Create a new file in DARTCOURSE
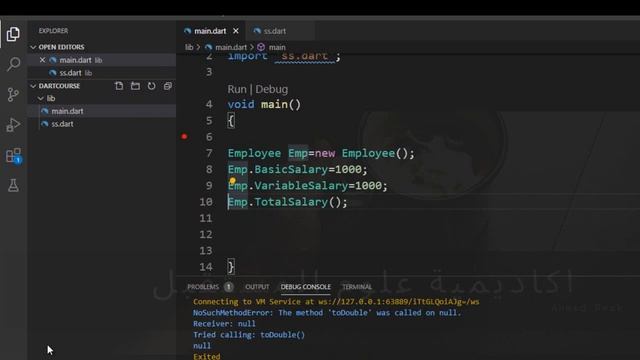Viewport: 640px width, 360px height. point(119,86)
